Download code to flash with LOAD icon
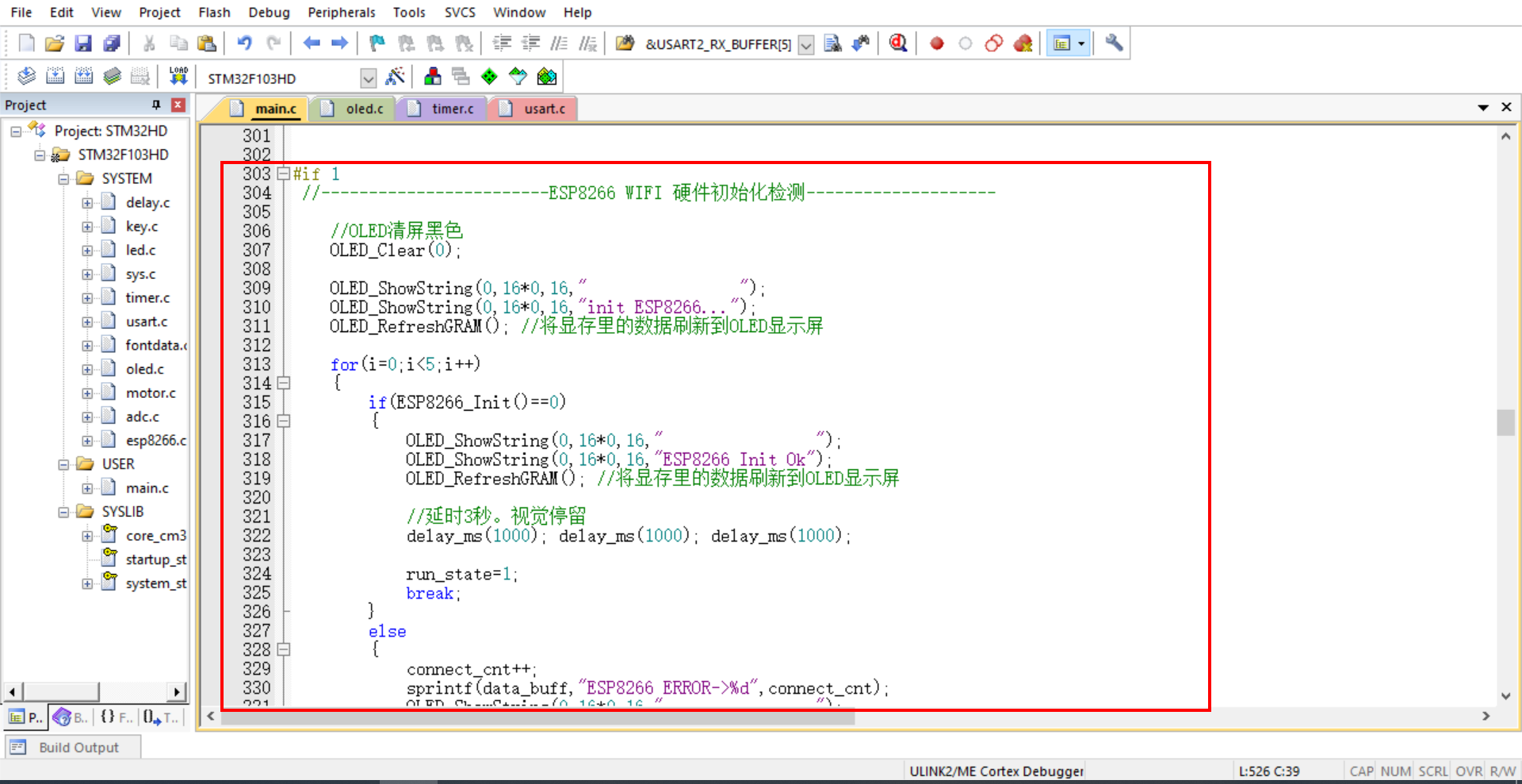The height and width of the screenshot is (784, 1522). pyautogui.click(x=178, y=76)
